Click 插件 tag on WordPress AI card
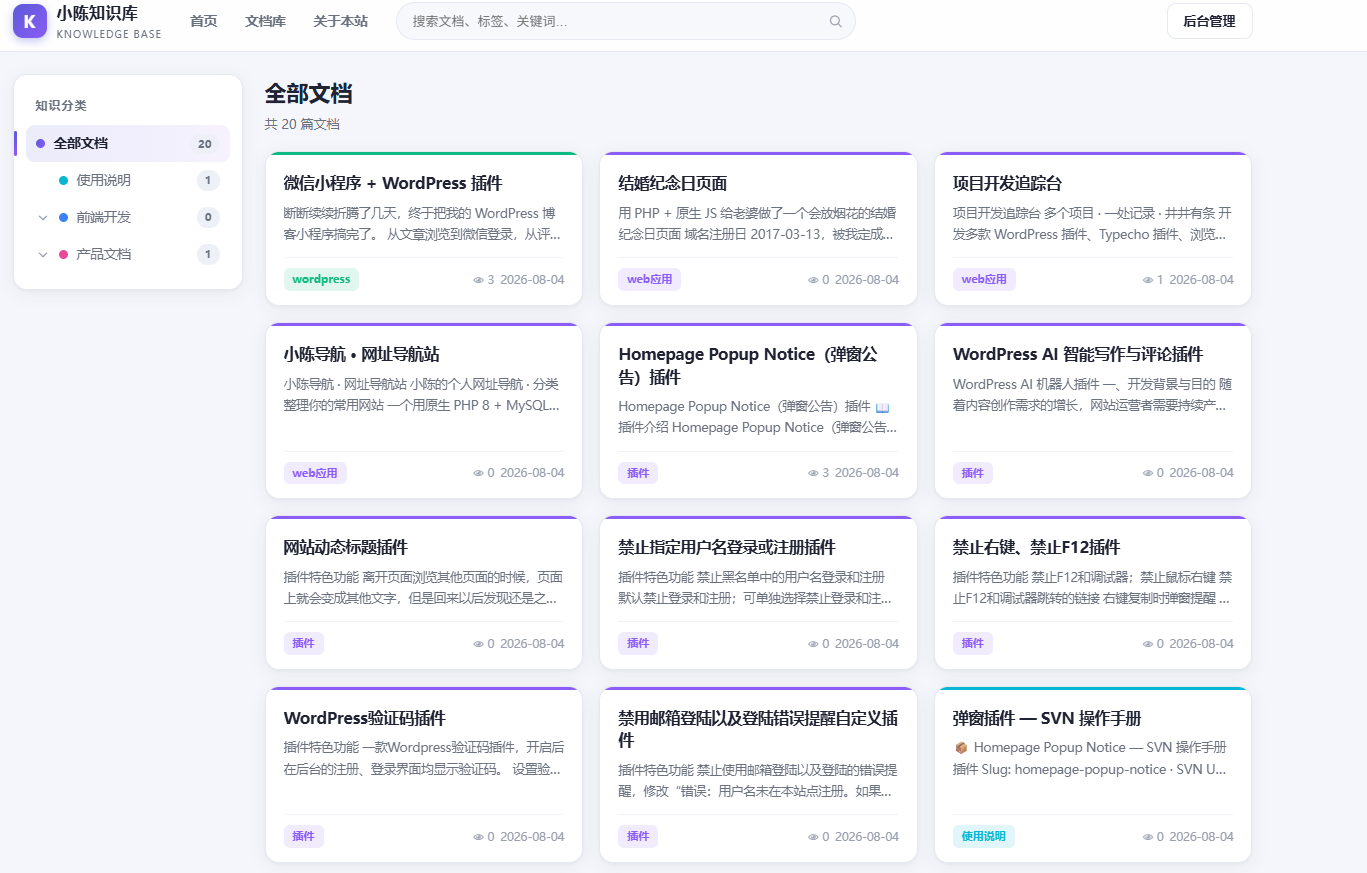1367x873 pixels. coord(973,473)
